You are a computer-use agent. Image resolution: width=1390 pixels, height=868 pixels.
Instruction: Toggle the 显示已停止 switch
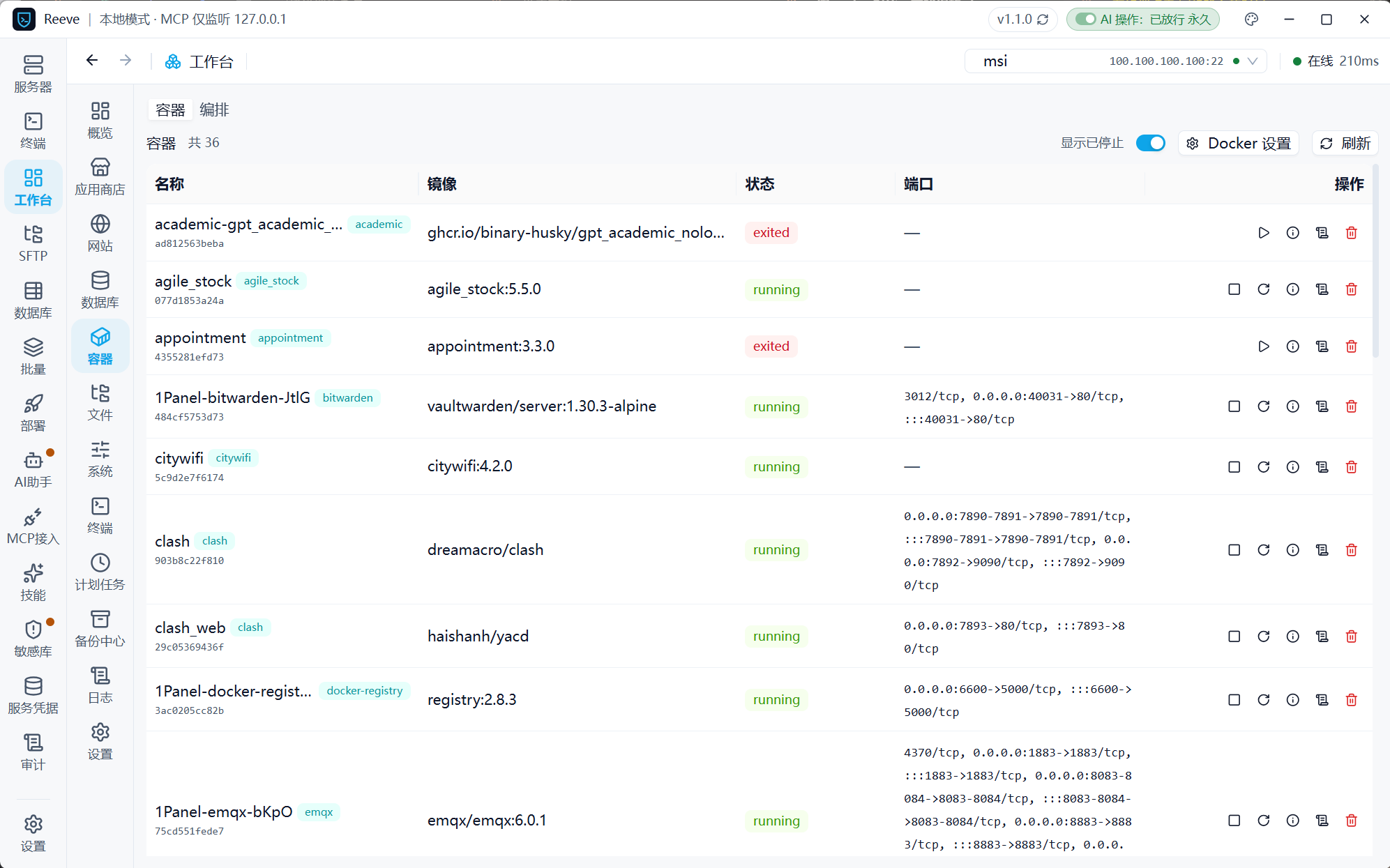point(1150,143)
